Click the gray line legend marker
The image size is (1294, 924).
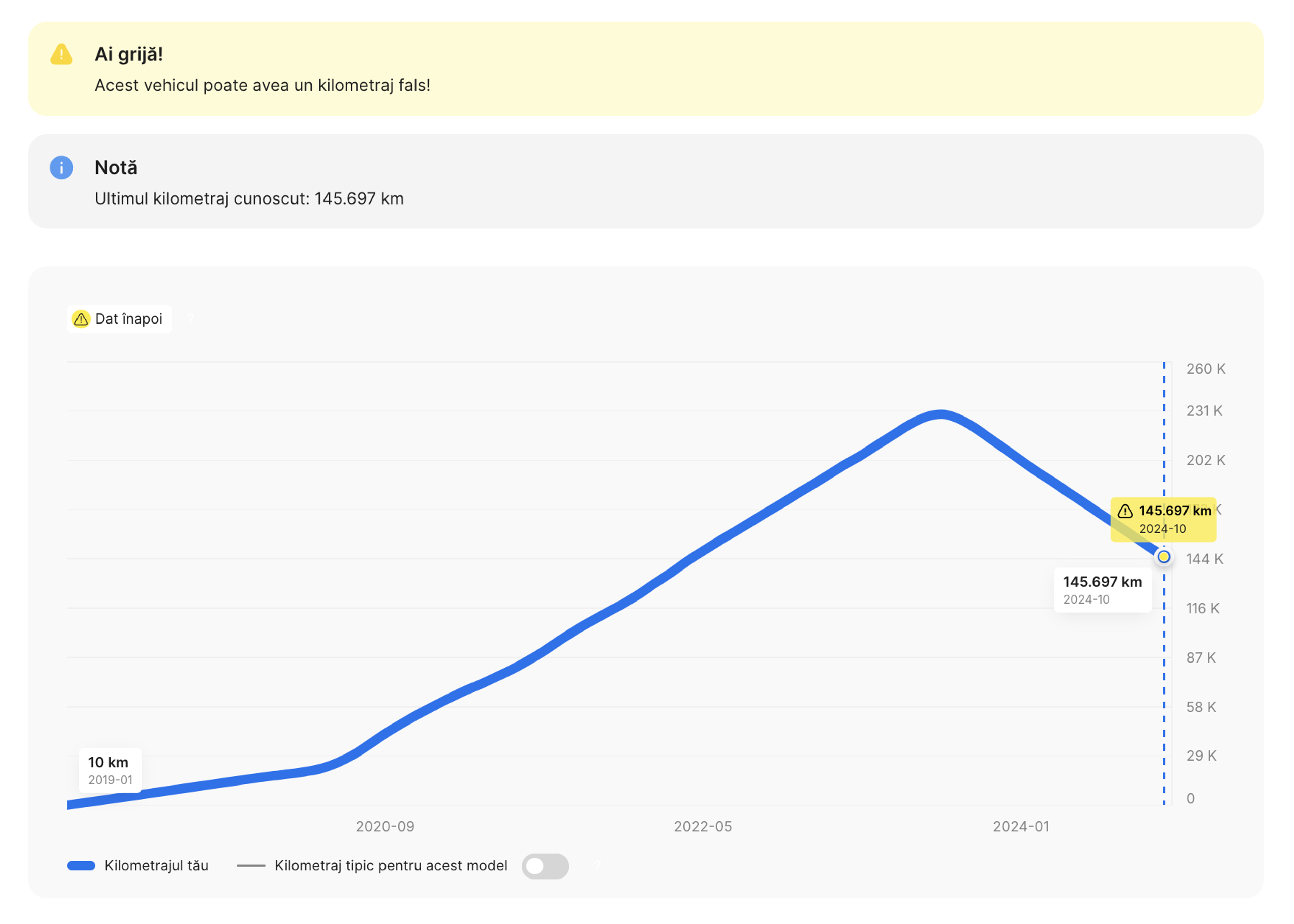click(251, 866)
